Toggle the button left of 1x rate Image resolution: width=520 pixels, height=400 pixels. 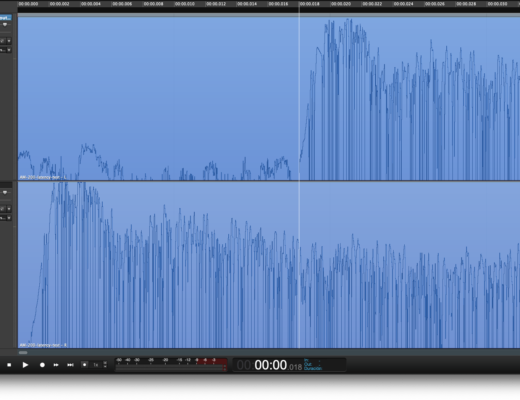85,365
